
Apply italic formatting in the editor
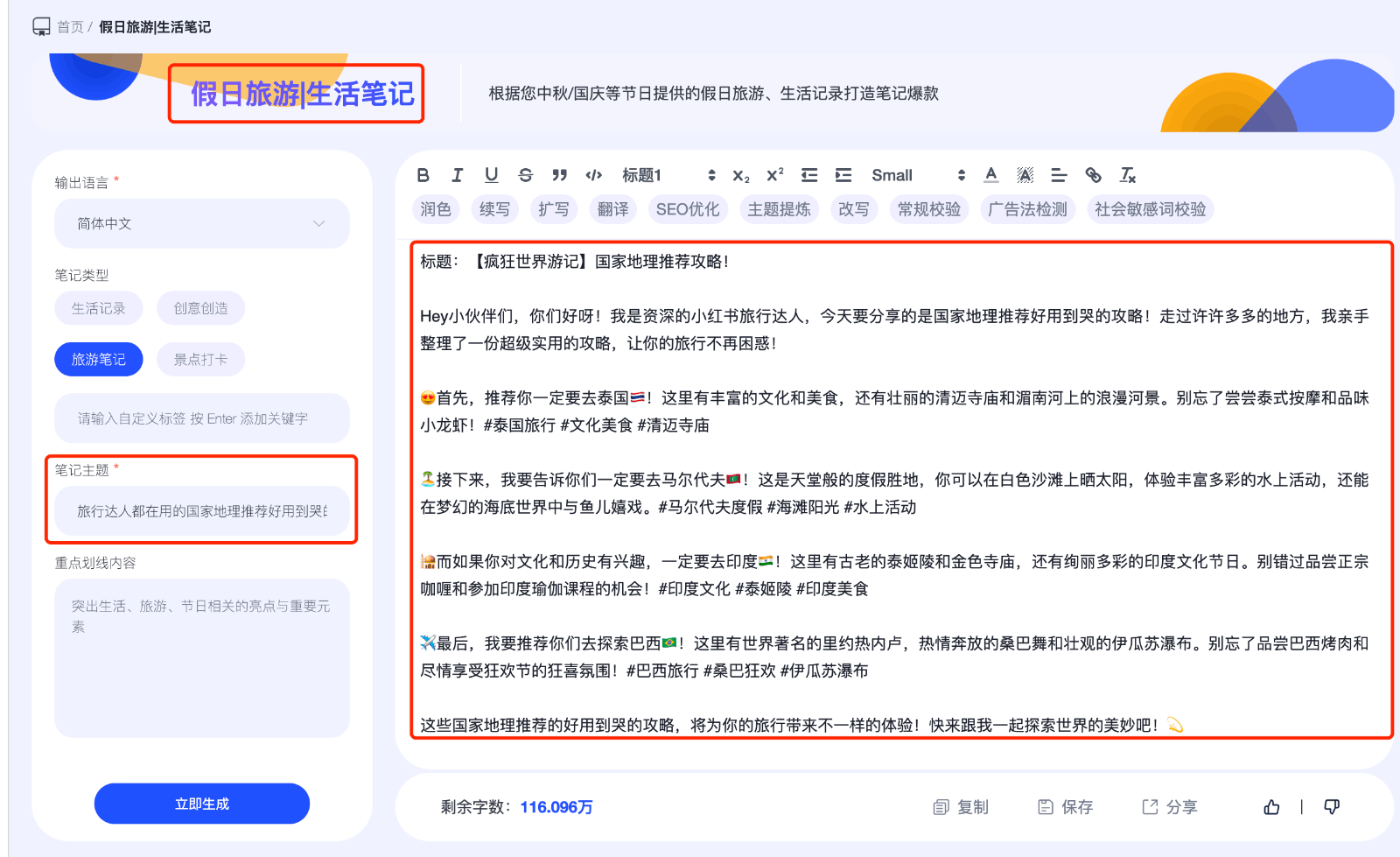coord(458,174)
